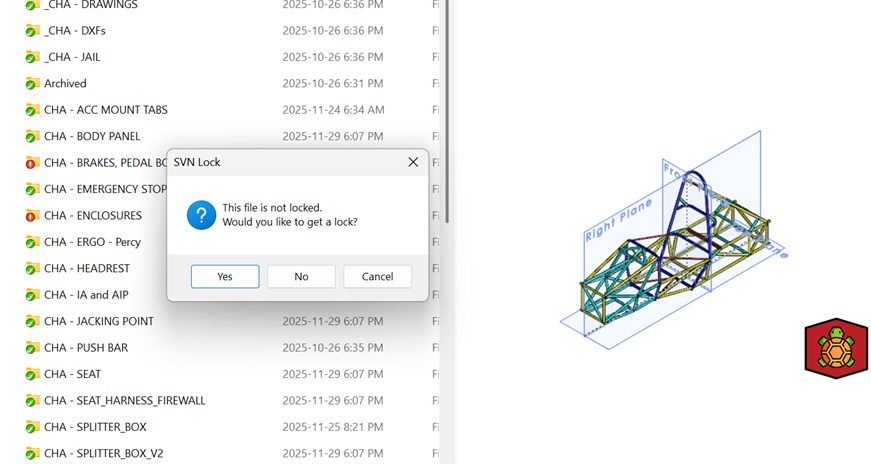
Task: Click Yes to get the SVN lock
Action: tap(225, 277)
